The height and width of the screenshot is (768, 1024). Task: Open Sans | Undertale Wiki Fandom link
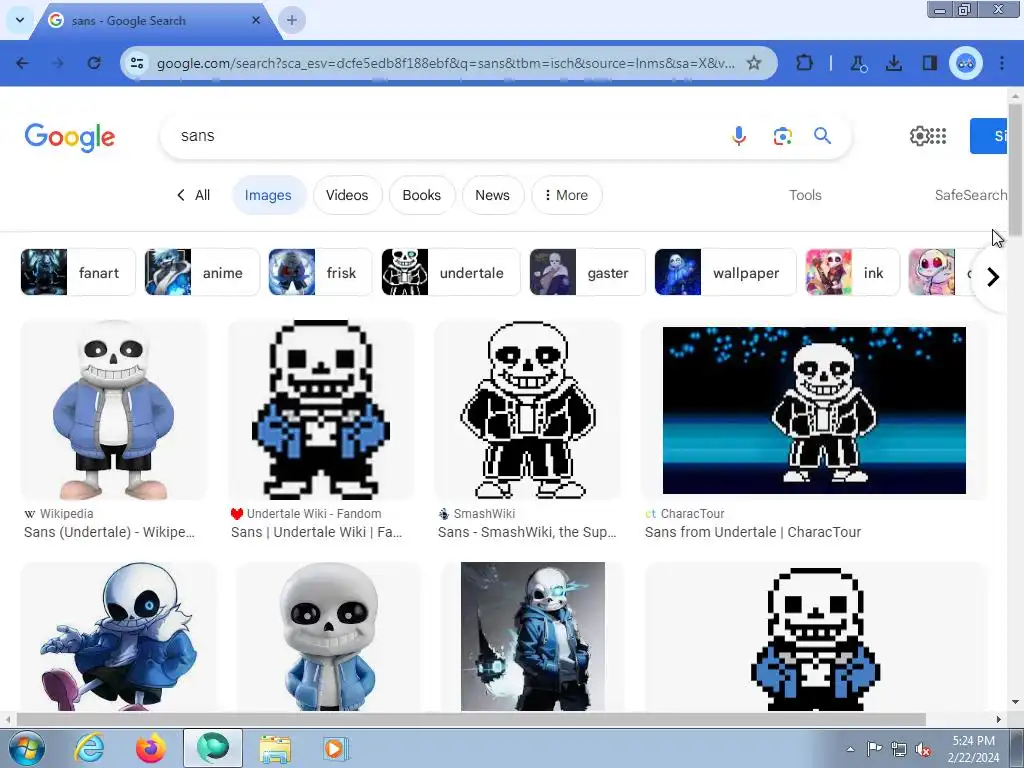click(x=316, y=532)
